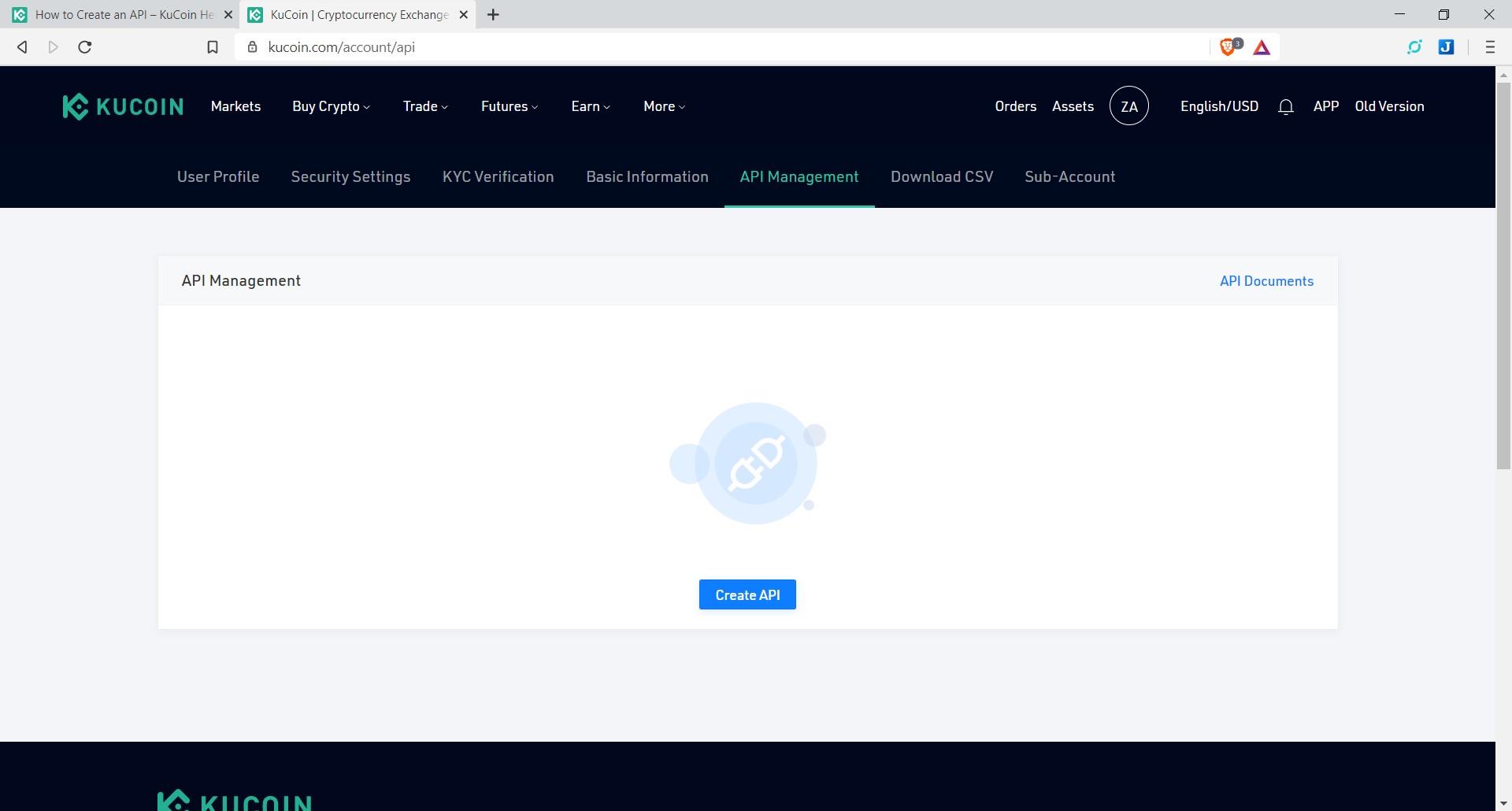Click the scrollbar down arrow

point(1503,803)
